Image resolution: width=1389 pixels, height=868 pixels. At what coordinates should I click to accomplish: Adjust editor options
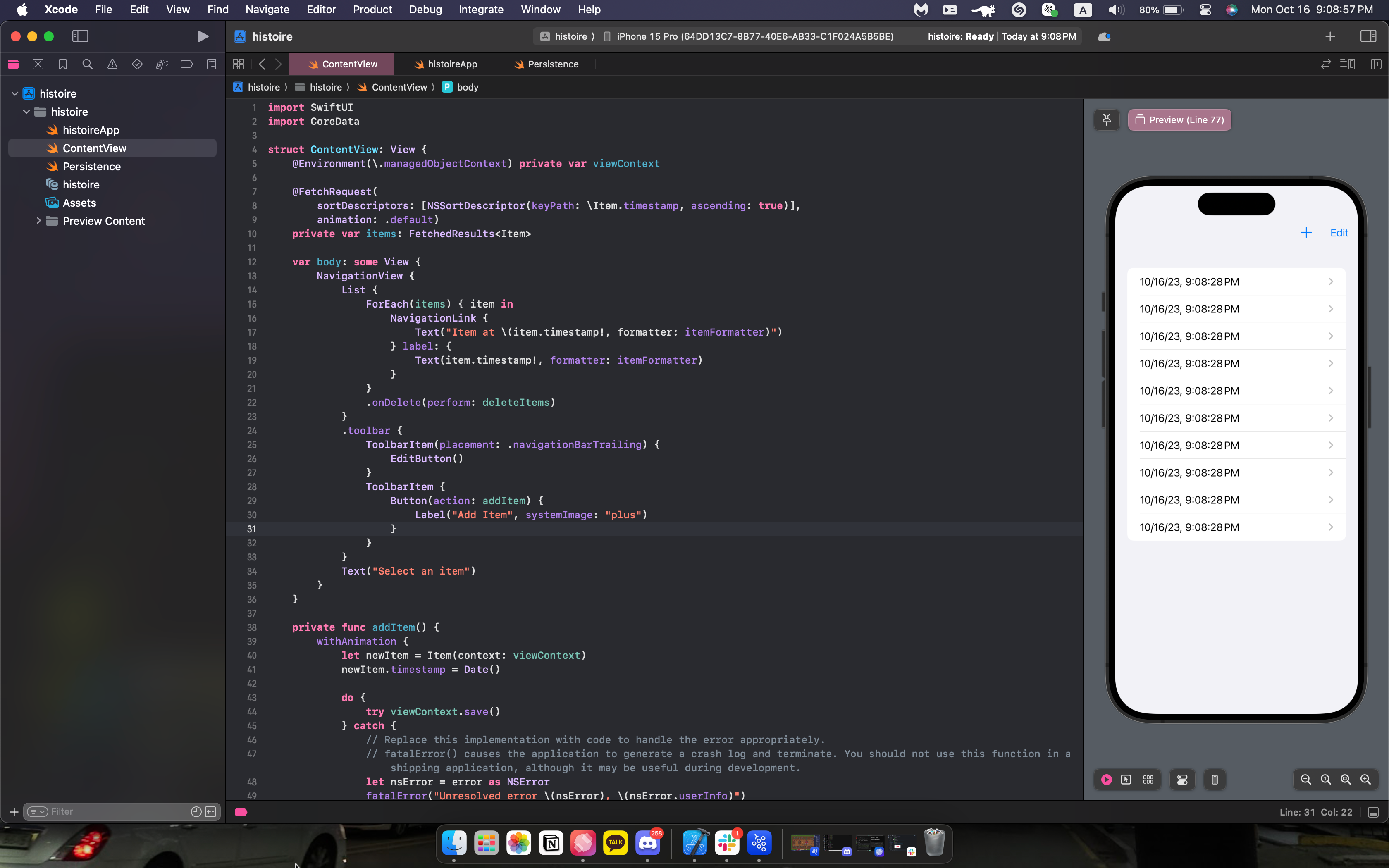coord(1348,64)
